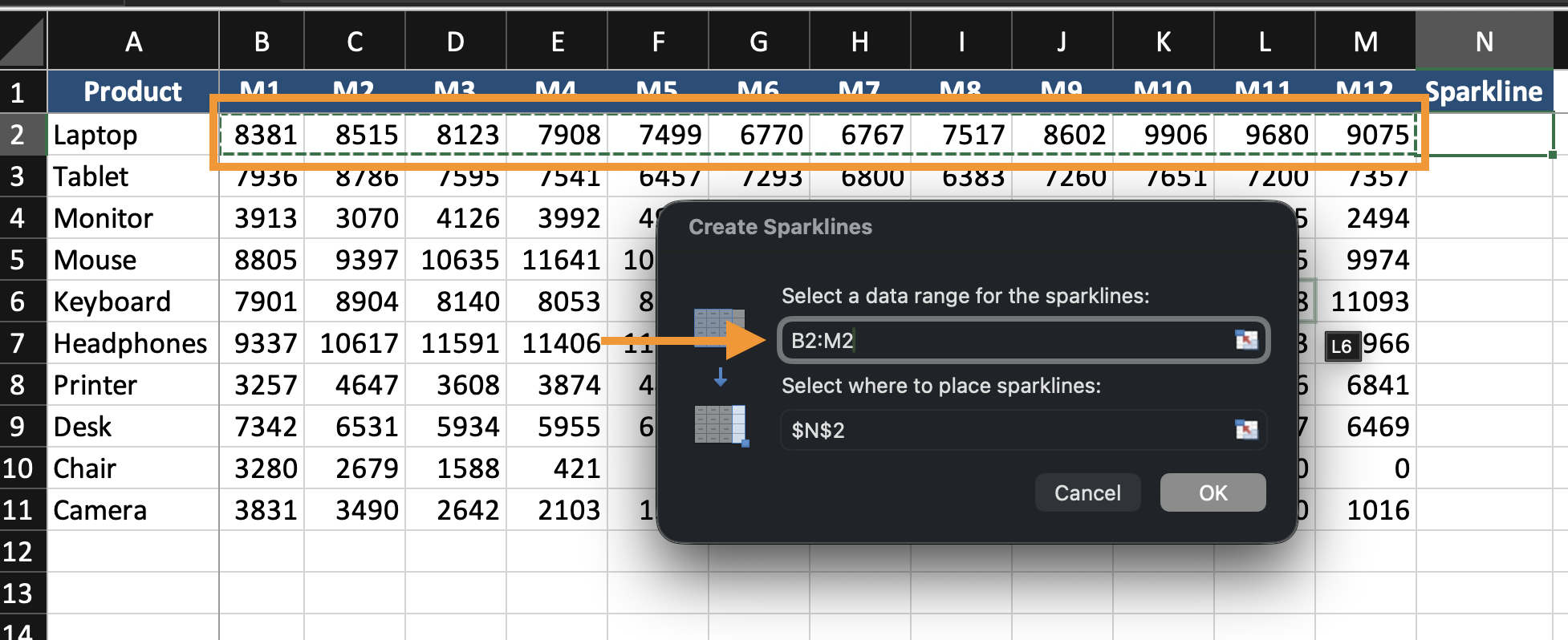Viewport: 1568px width, 640px height.
Task: Click the sparkline location field $N$2
Action: click(x=1003, y=431)
